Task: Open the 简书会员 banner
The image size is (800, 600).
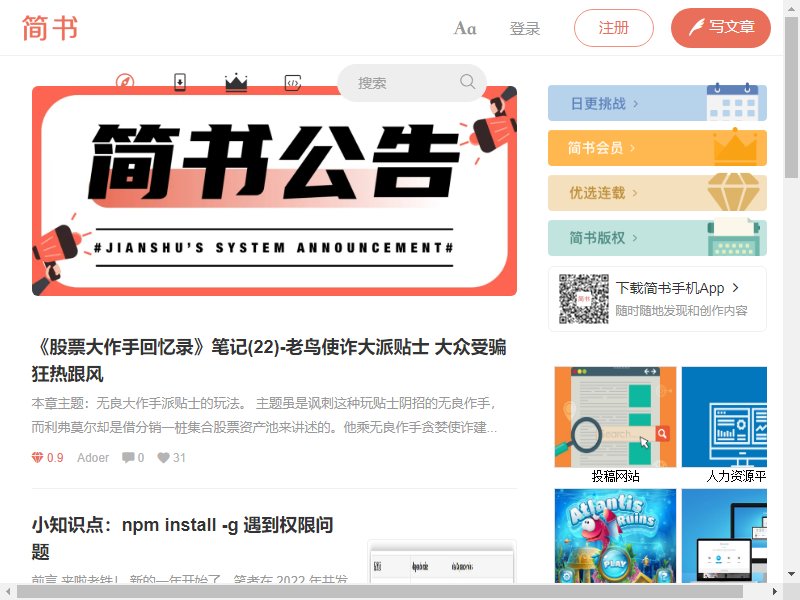Action: (657, 148)
